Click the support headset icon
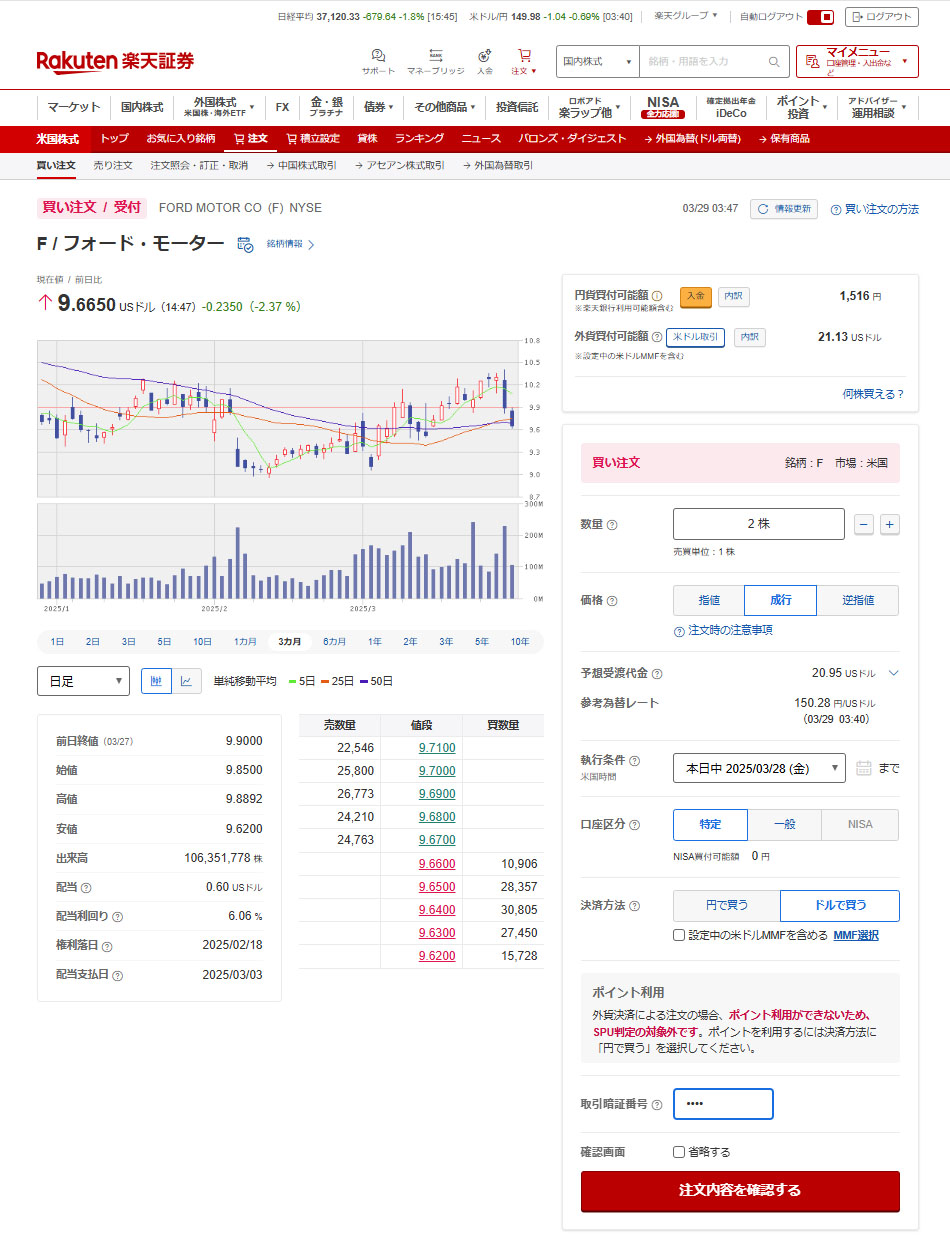This screenshot has height=1247, width=950. (378, 56)
